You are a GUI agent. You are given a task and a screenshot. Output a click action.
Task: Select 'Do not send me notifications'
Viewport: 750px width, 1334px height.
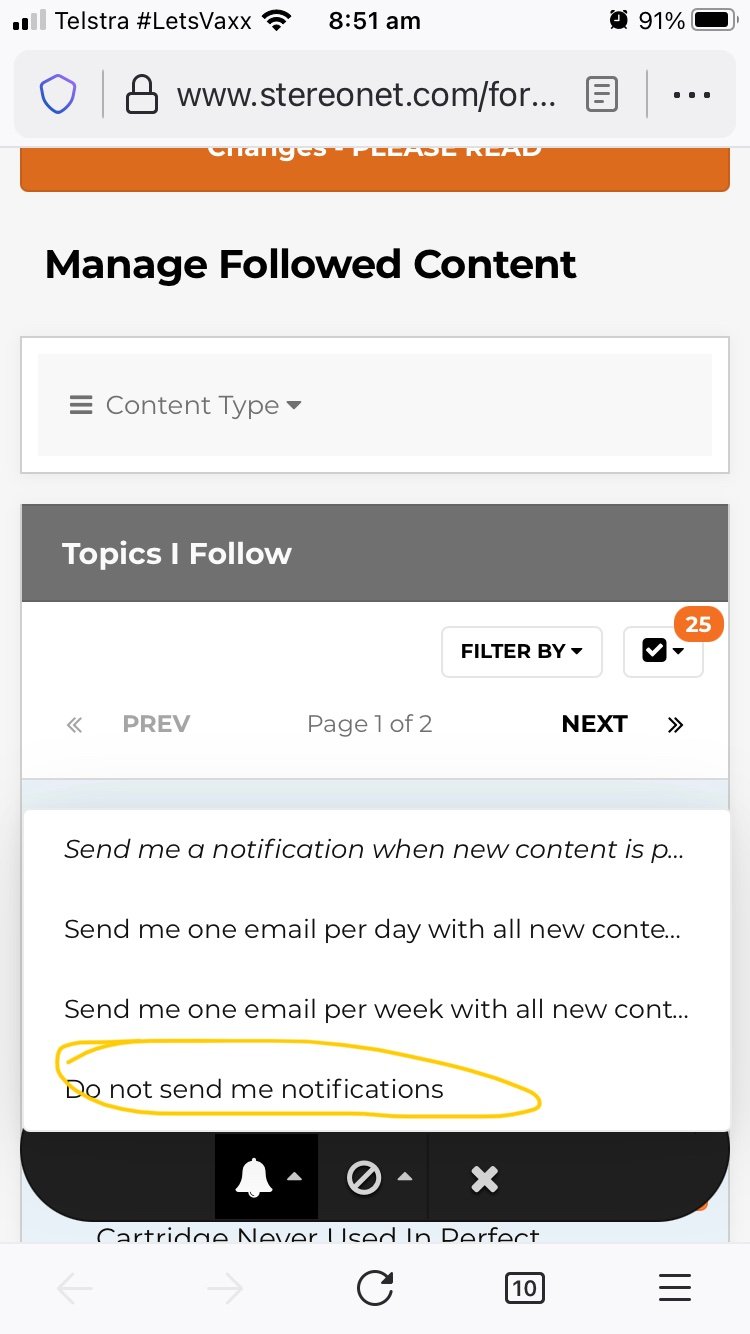point(254,1089)
